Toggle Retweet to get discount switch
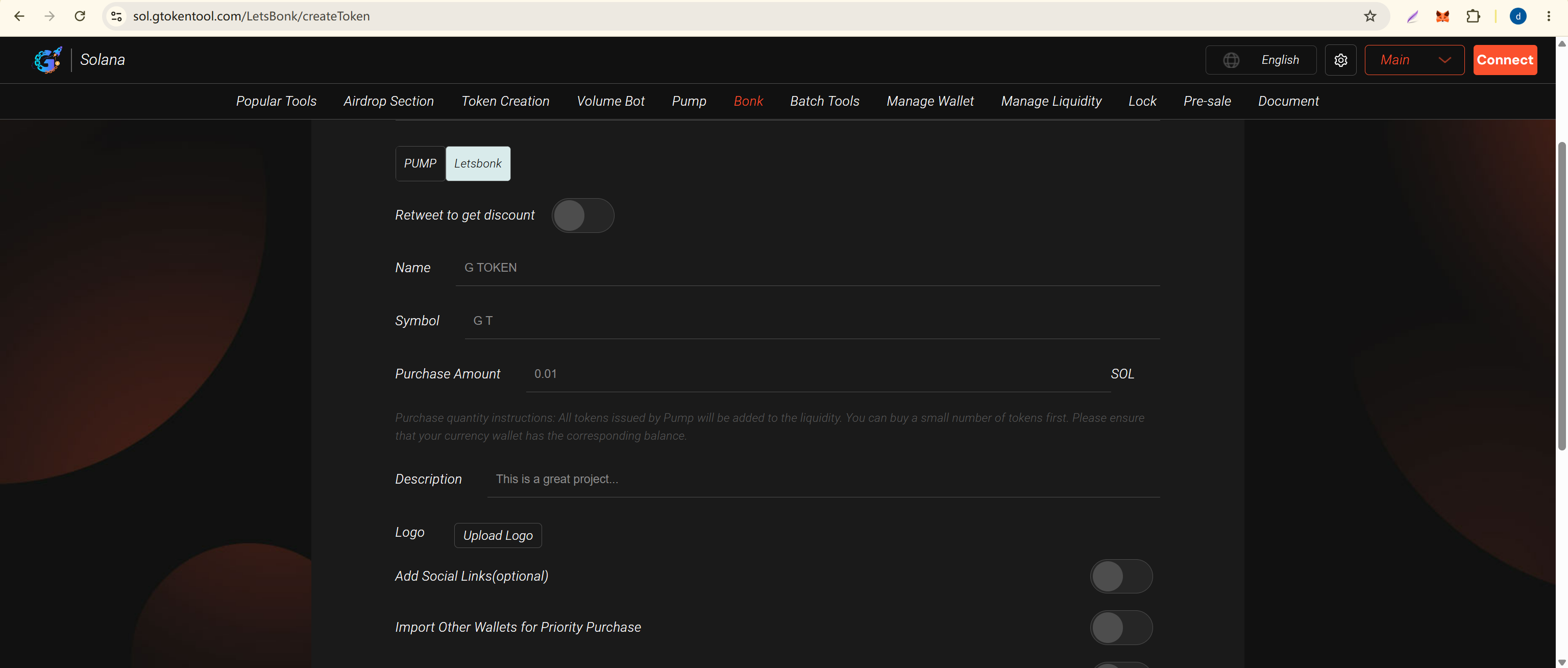 pyautogui.click(x=582, y=216)
